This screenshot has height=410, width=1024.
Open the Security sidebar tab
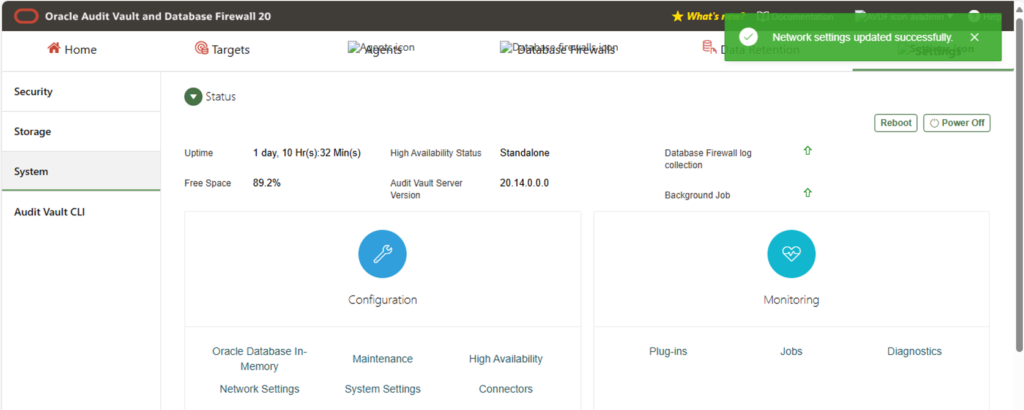point(81,92)
